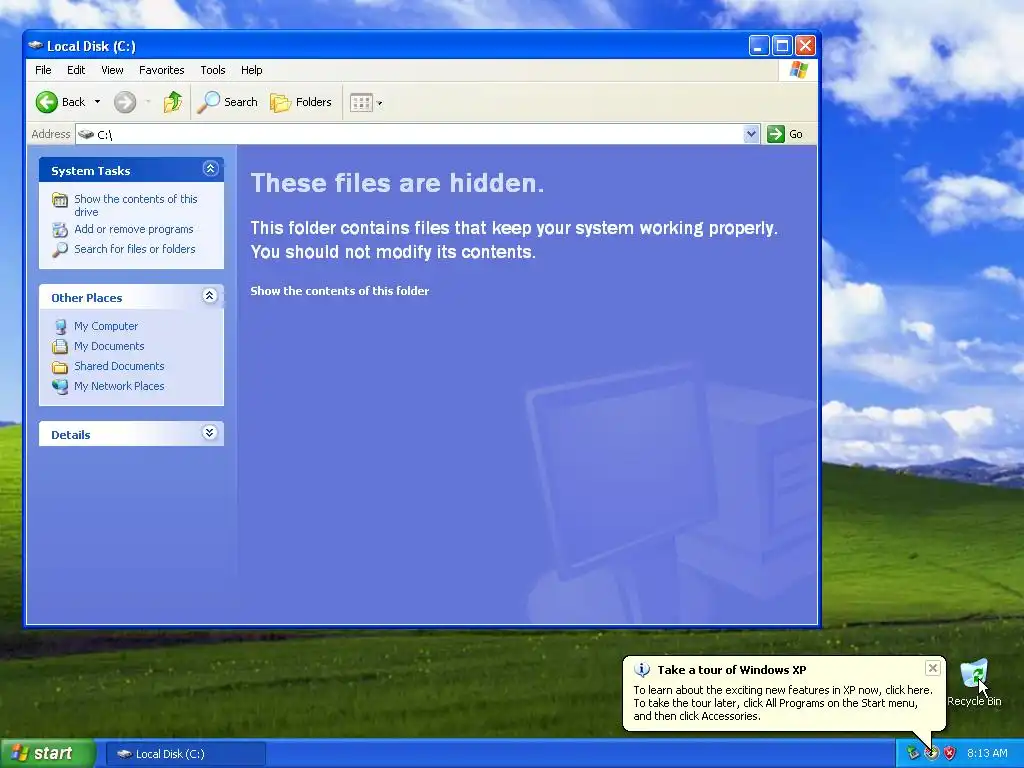Maximize the Local Disk window
This screenshot has height=768, width=1024.
(782, 46)
